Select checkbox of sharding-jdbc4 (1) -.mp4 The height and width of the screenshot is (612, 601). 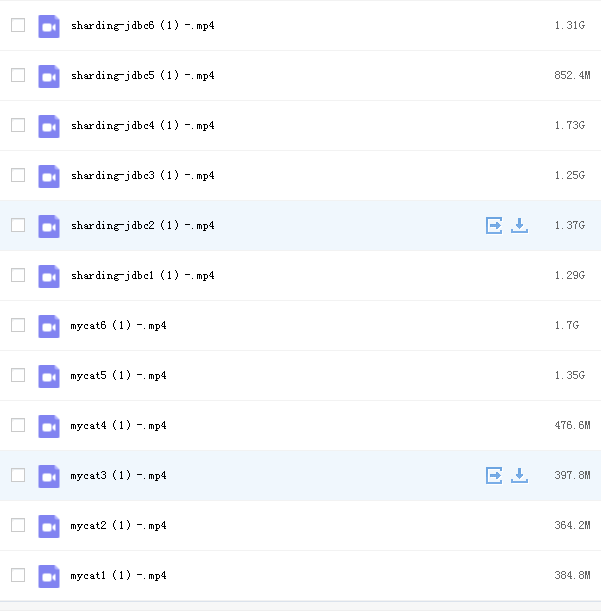18,125
